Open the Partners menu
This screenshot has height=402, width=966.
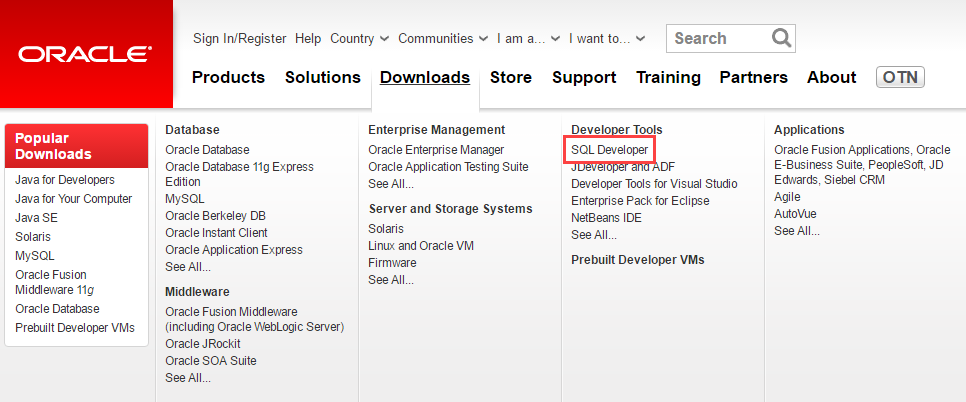click(753, 77)
